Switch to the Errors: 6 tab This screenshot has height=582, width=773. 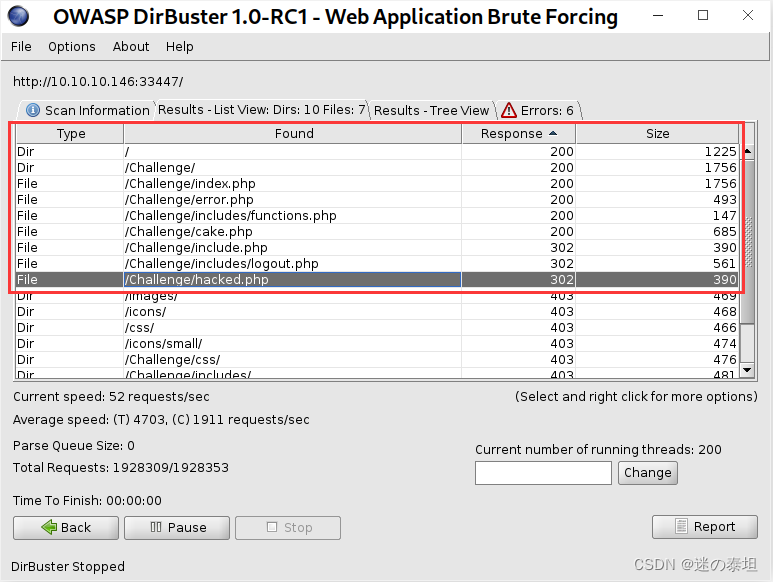(x=539, y=110)
